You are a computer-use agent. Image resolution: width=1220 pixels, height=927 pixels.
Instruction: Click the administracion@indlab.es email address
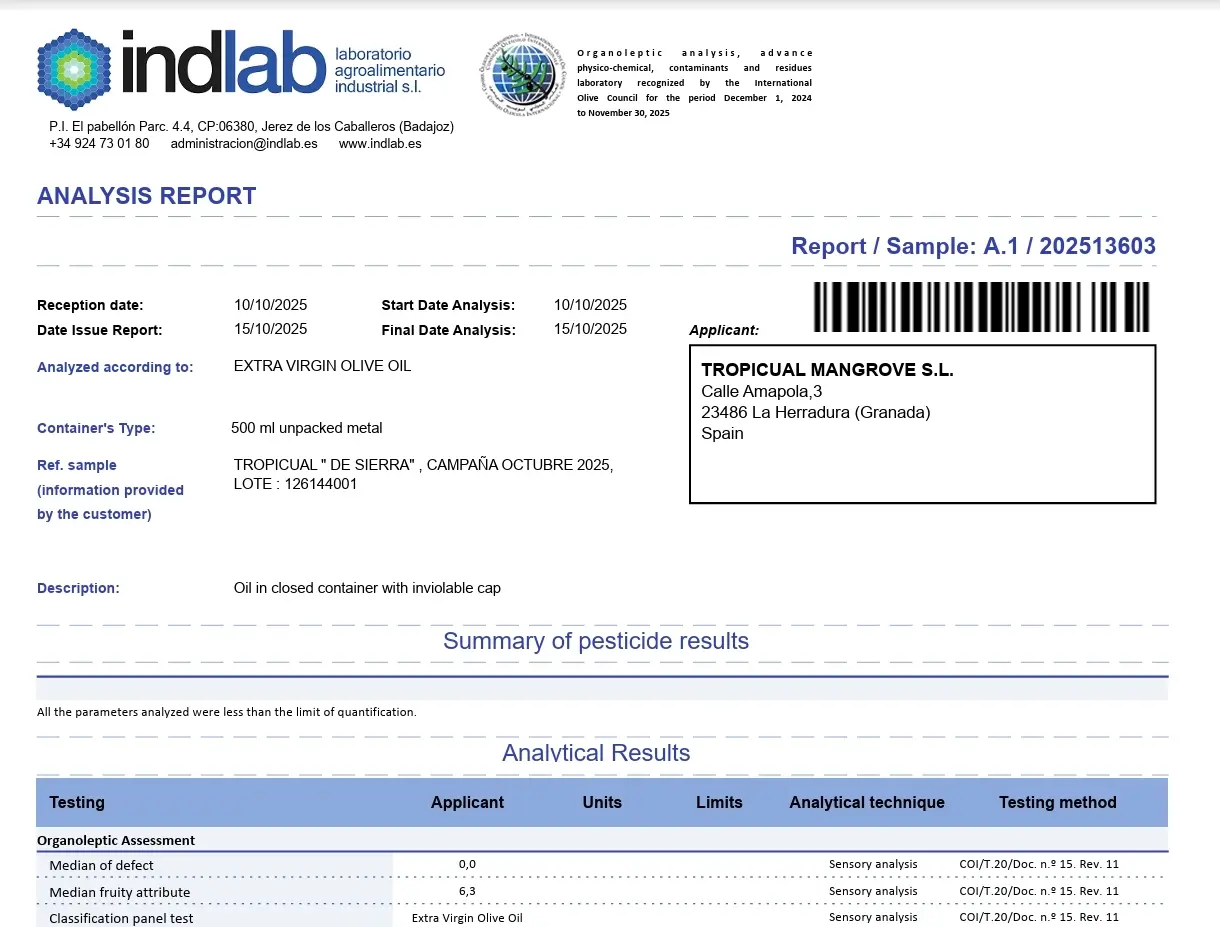click(244, 144)
